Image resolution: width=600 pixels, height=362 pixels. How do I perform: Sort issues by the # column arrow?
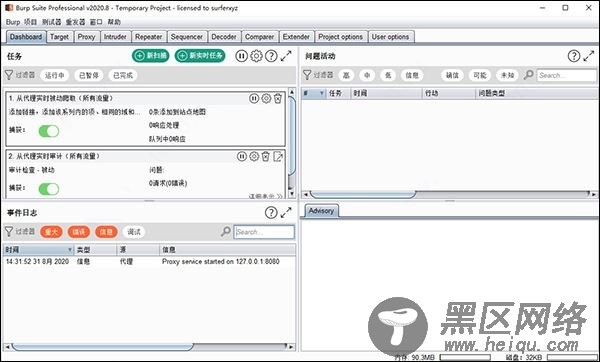pos(321,93)
